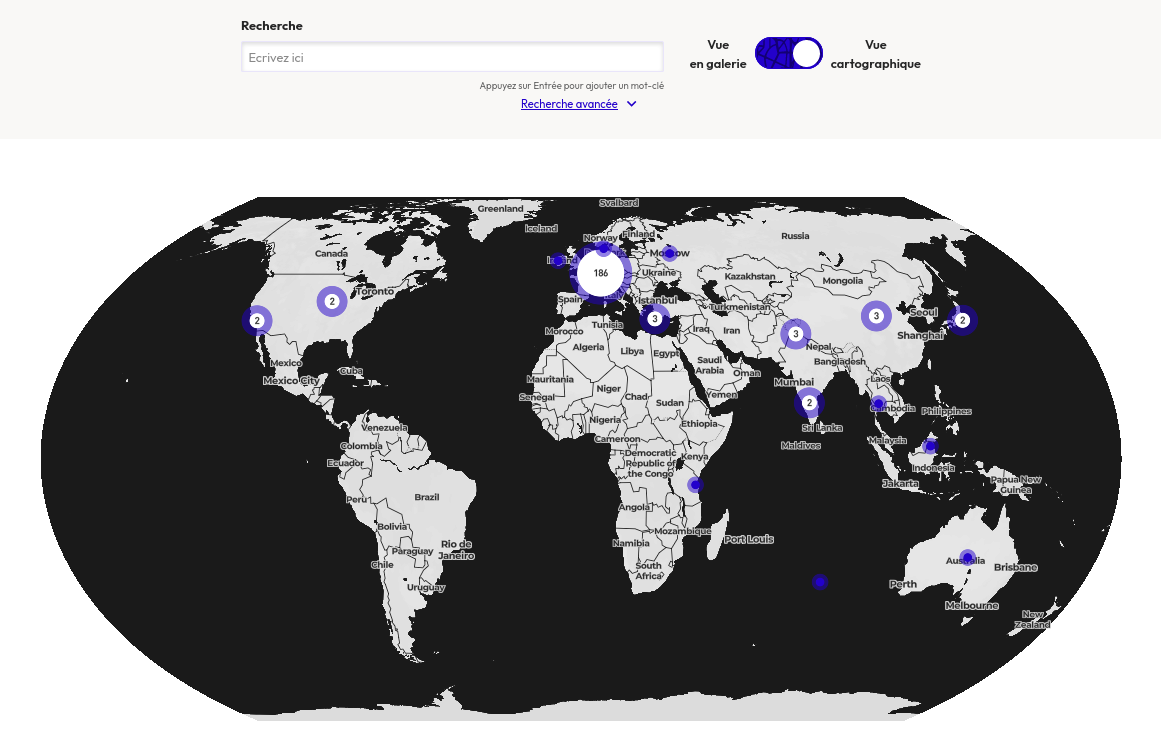
Task: Select the cluster of 3 north of Nepal
Action: pyautogui.click(x=795, y=333)
